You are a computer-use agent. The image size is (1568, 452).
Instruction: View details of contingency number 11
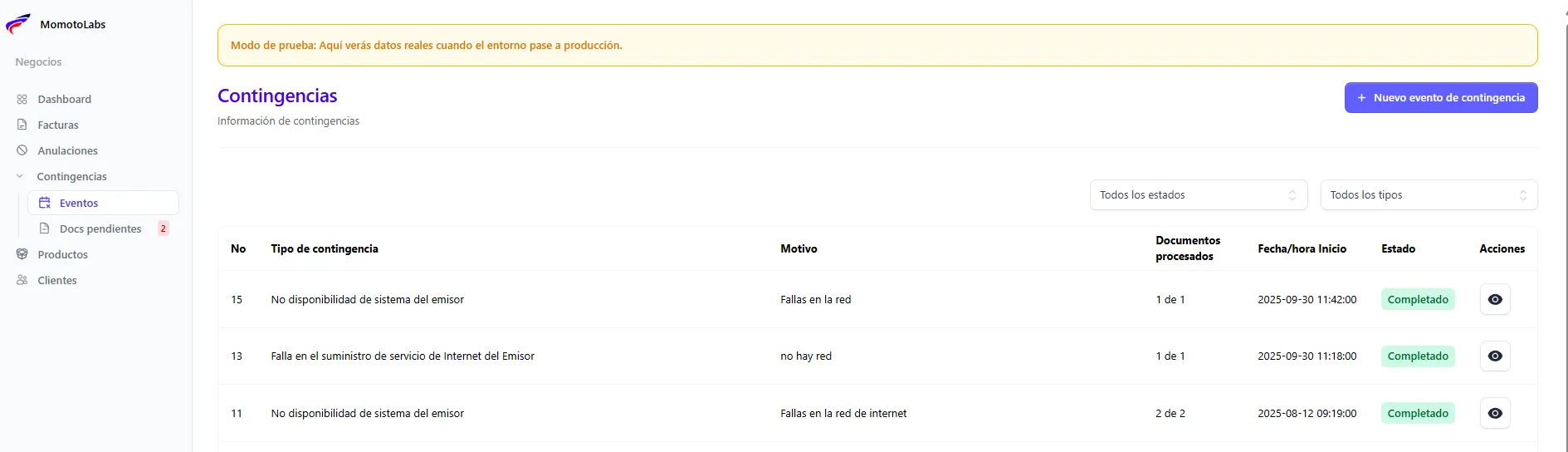click(1494, 413)
